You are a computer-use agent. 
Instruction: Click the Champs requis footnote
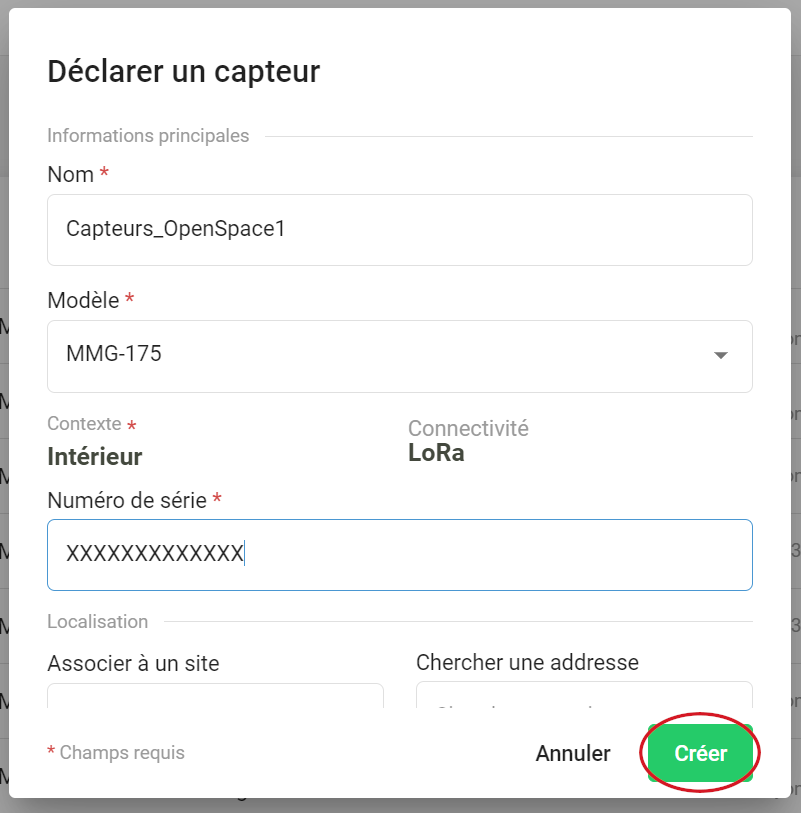[x=122, y=752]
